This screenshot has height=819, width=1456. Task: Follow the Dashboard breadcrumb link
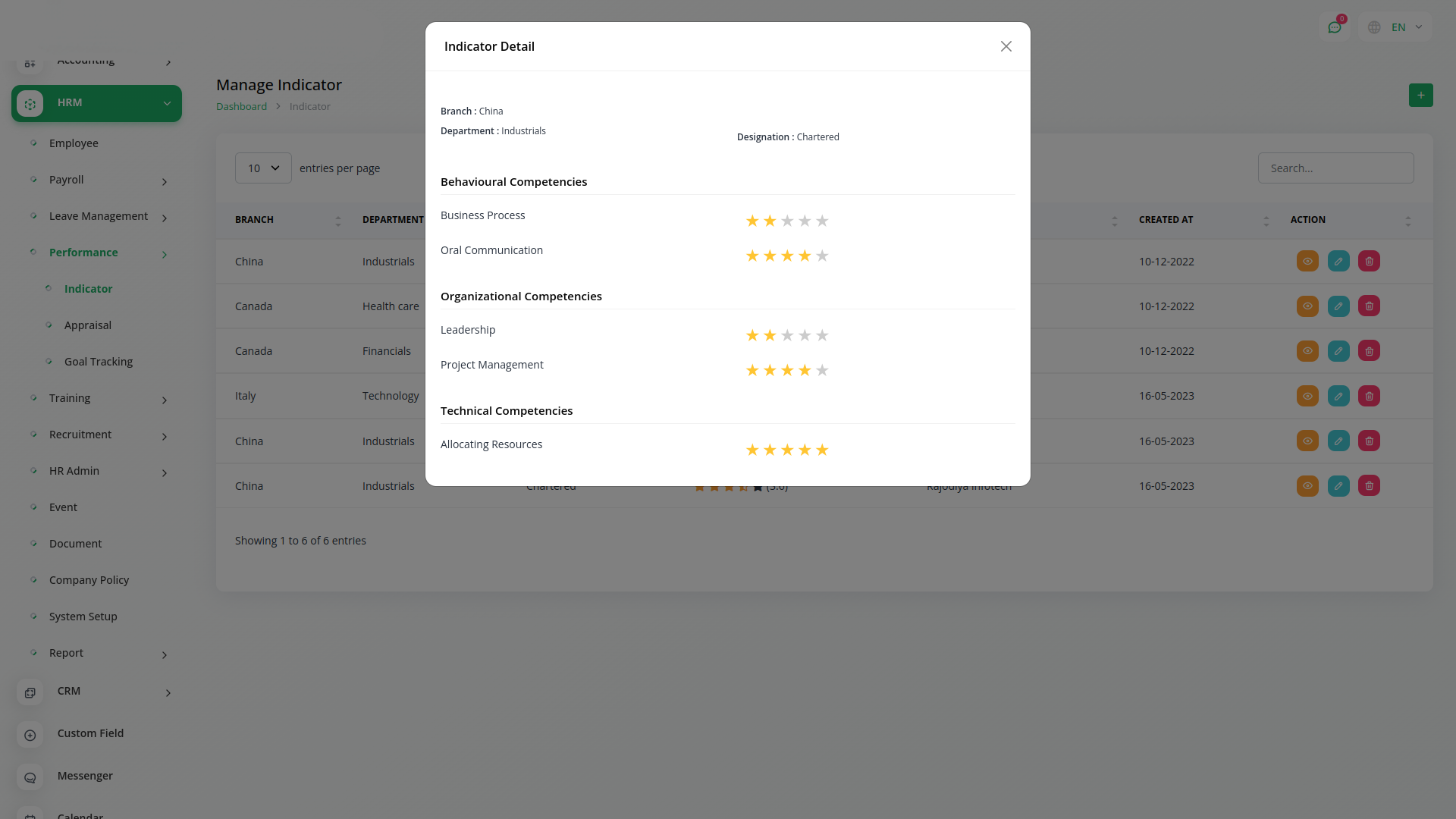point(241,106)
